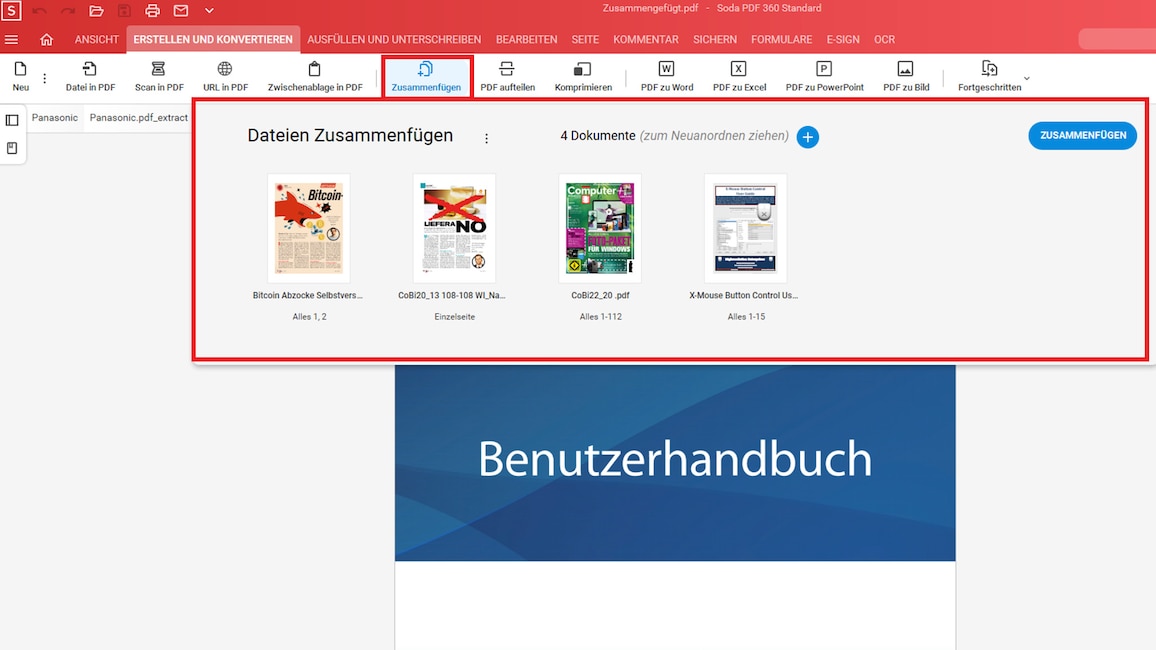This screenshot has height=650, width=1156.
Task: Expand the quick access toolbar chevron
Action: coord(209,11)
